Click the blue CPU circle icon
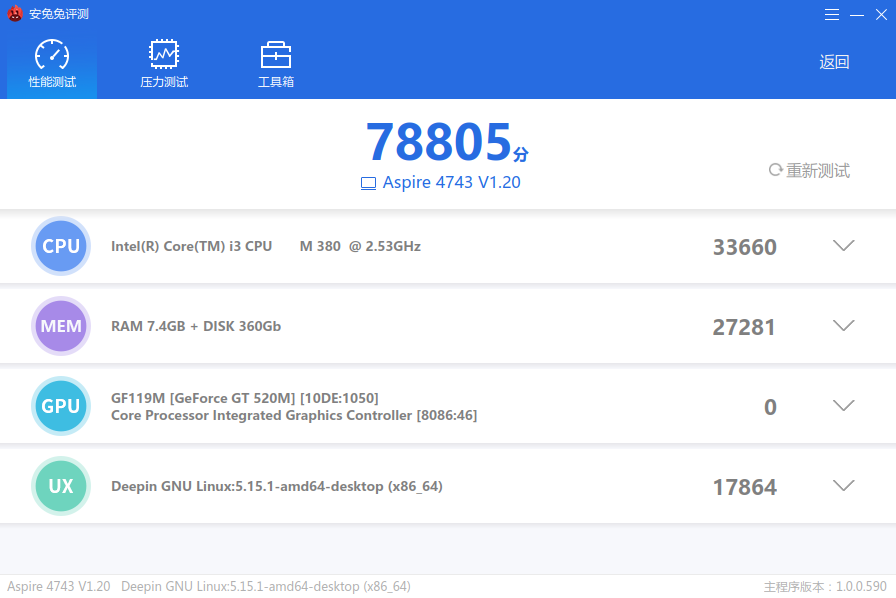896x598 pixels. coord(61,246)
